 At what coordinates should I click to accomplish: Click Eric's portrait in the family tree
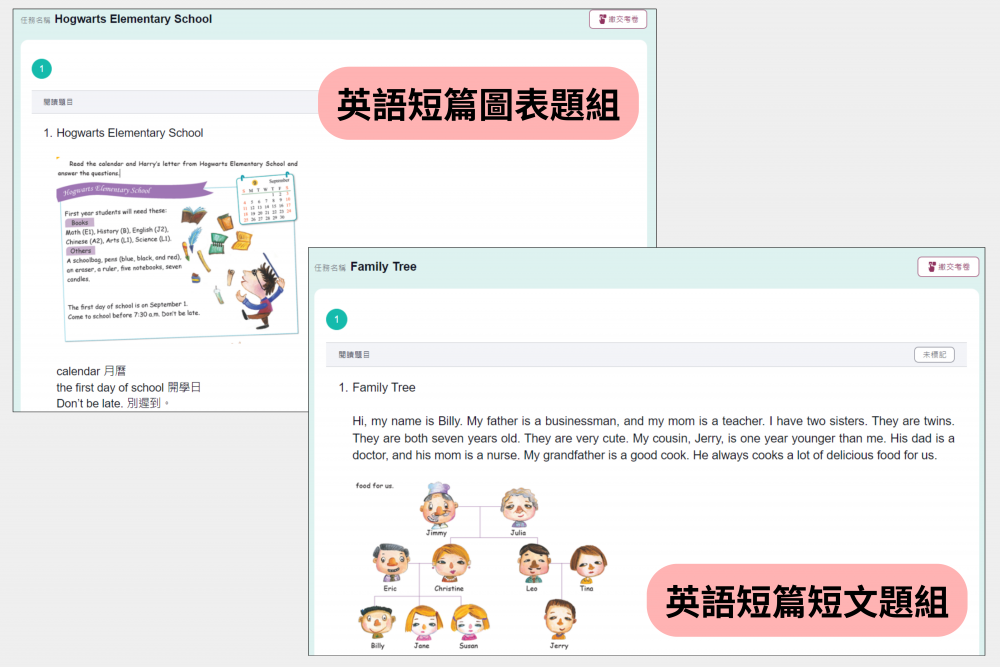389,563
